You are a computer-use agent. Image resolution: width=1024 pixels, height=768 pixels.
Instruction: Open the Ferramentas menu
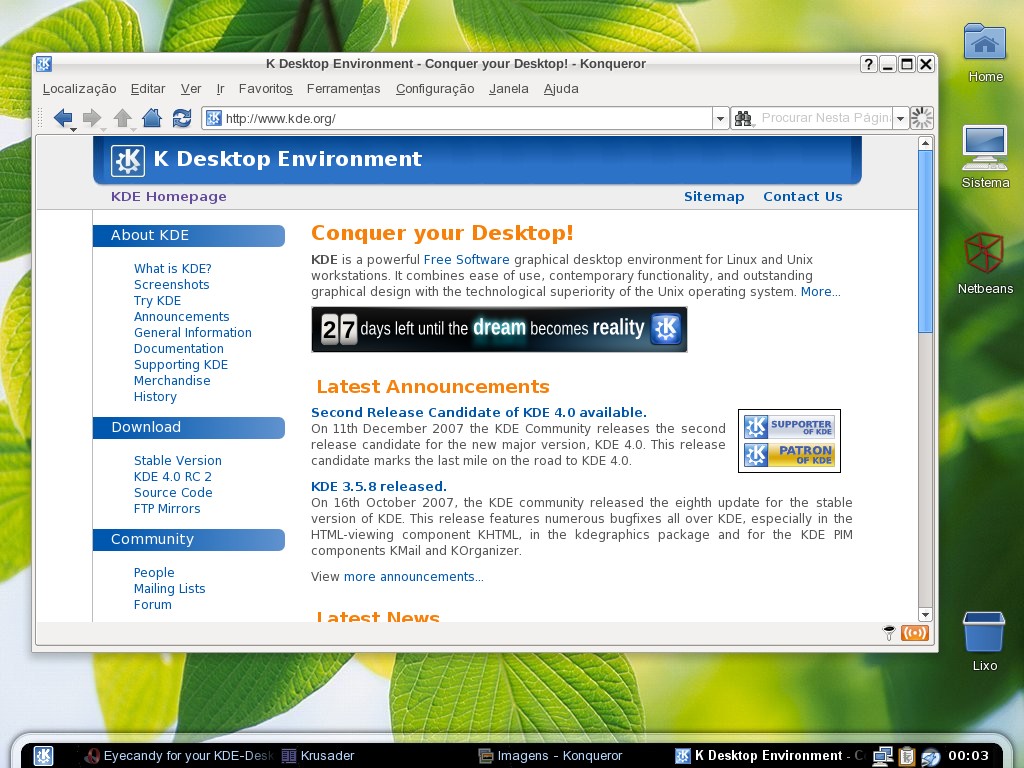click(x=344, y=89)
